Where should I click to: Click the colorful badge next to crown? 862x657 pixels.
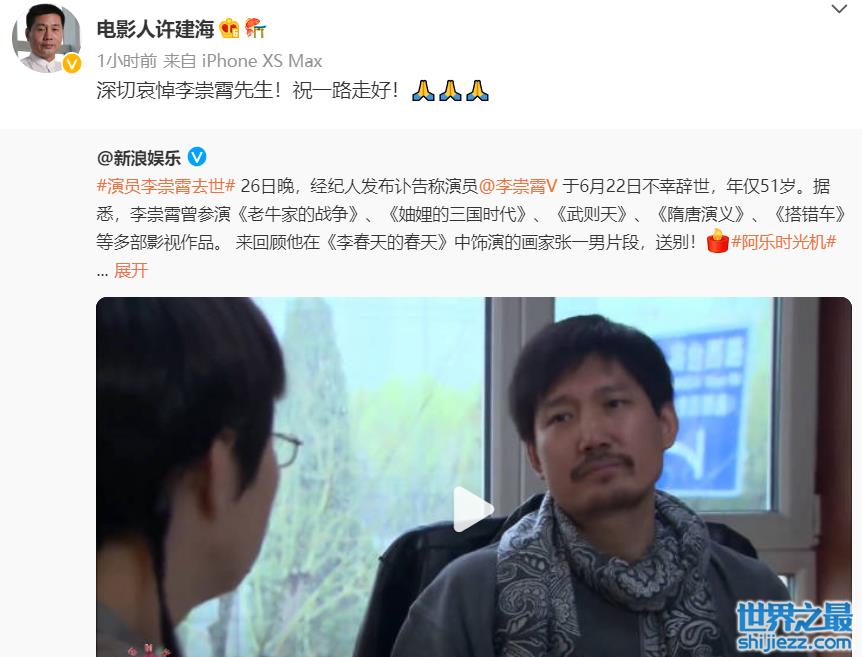click(x=255, y=28)
